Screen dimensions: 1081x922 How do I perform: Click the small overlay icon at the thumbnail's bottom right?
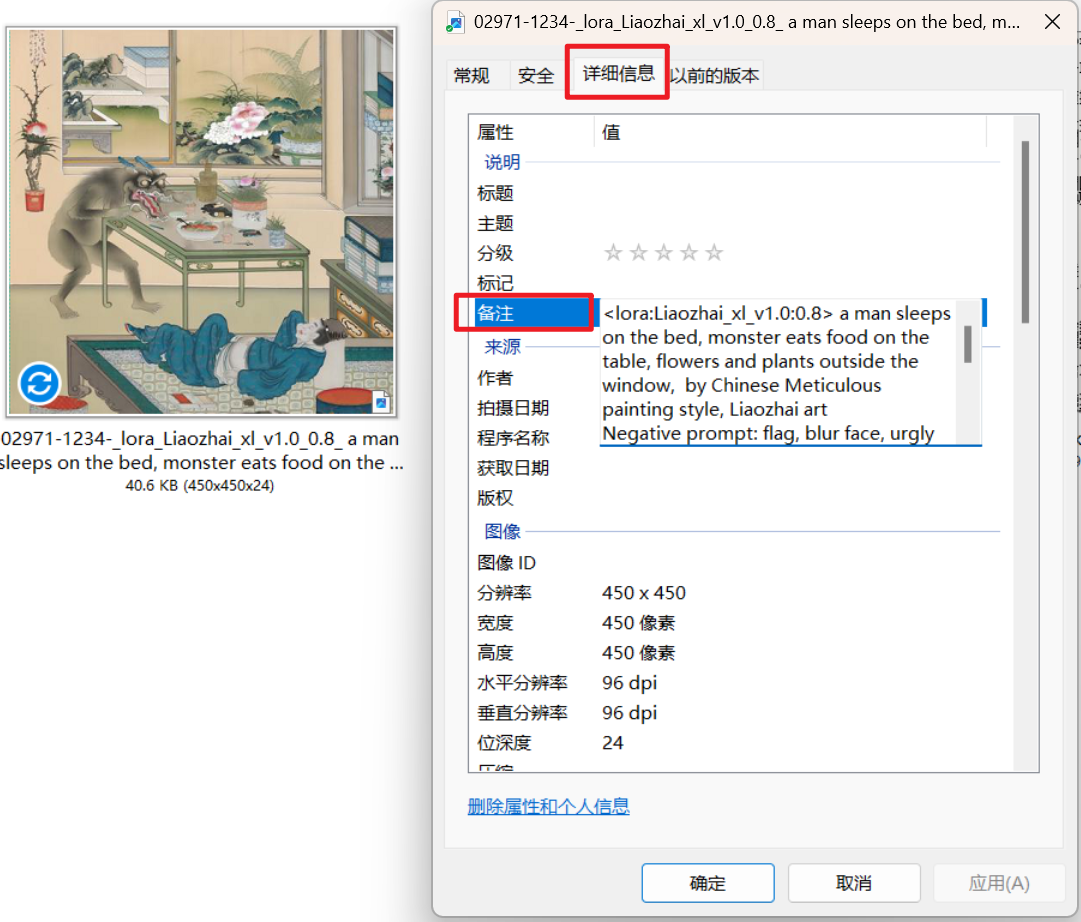pyautogui.click(x=380, y=401)
